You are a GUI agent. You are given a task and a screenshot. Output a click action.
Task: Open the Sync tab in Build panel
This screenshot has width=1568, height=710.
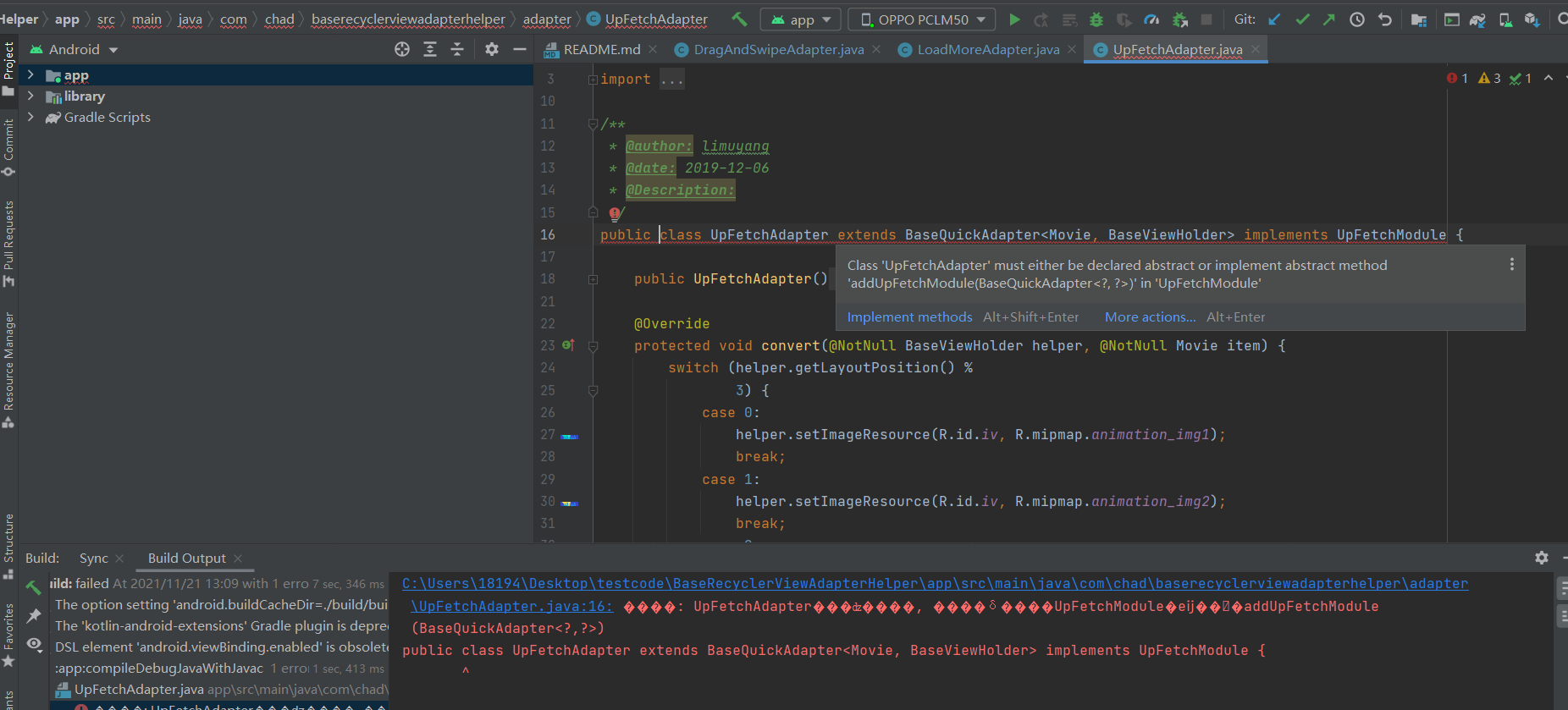(x=94, y=558)
